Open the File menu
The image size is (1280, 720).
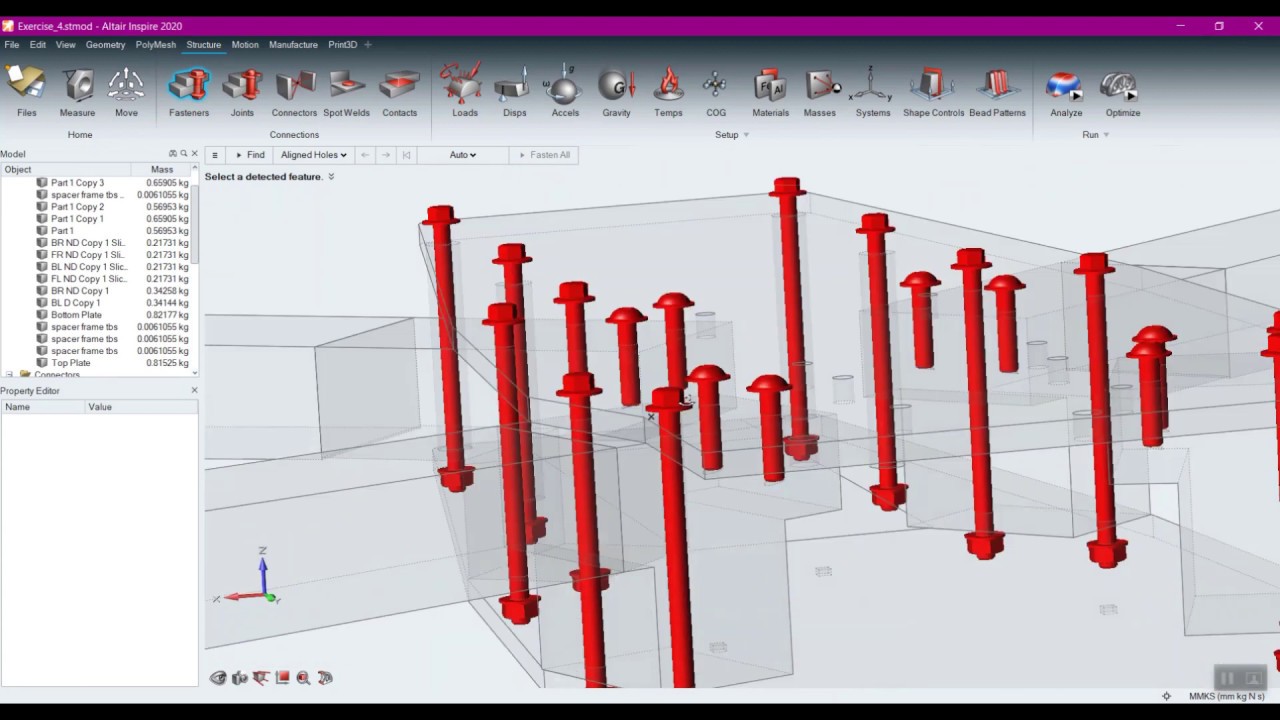[x=12, y=45]
